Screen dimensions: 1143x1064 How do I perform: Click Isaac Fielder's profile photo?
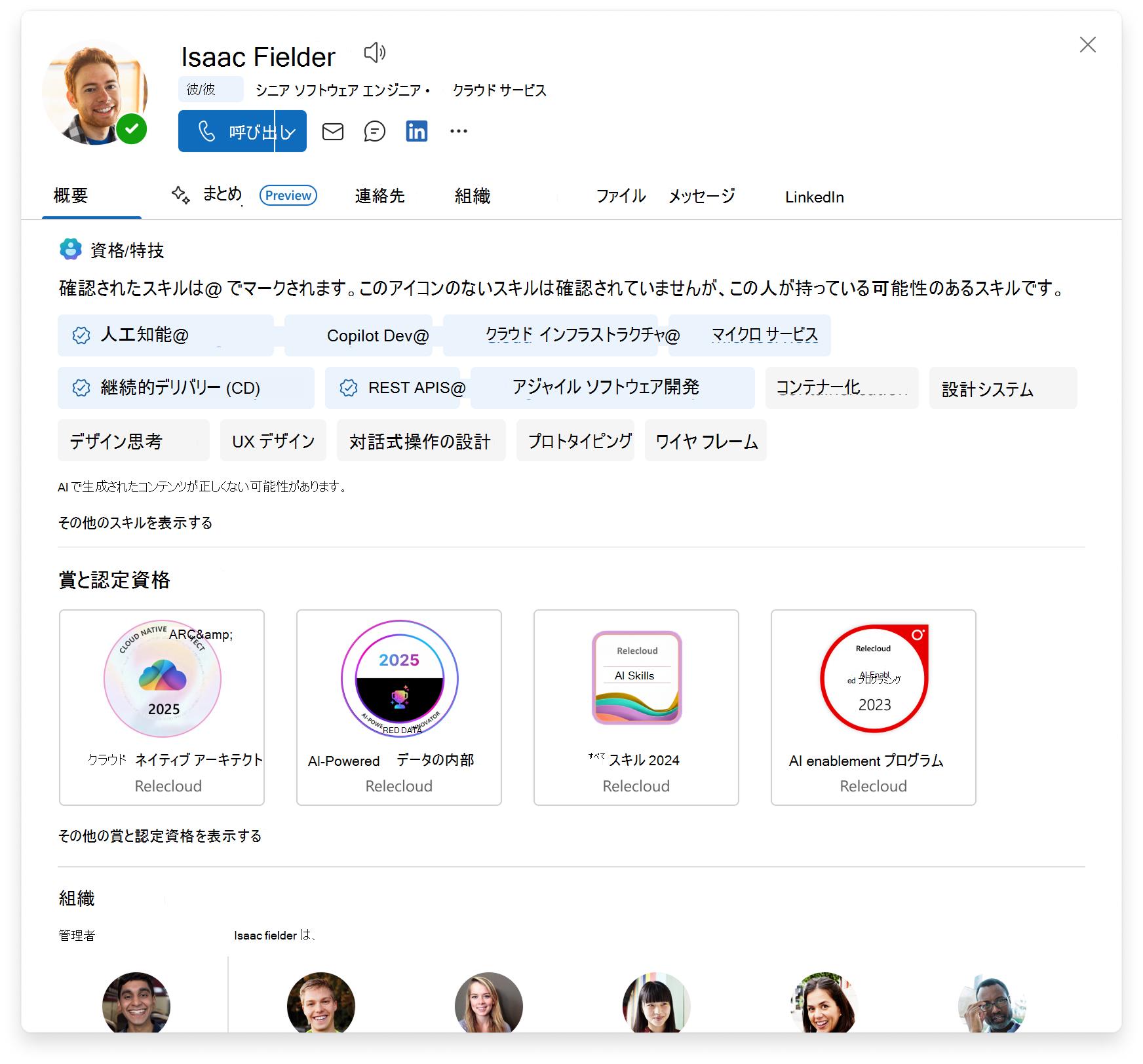click(94, 92)
